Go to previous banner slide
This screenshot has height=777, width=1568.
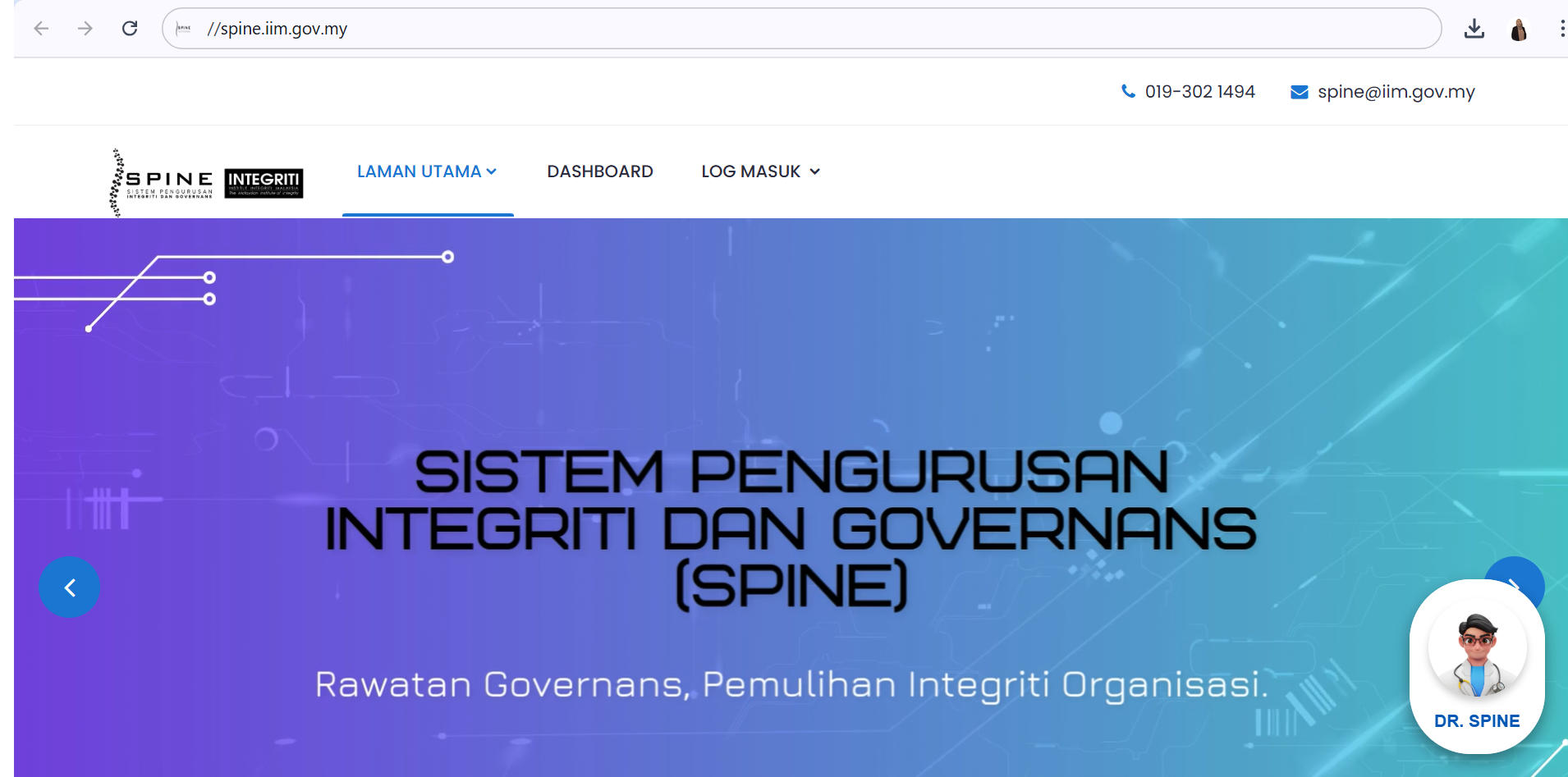pos(70,587)
